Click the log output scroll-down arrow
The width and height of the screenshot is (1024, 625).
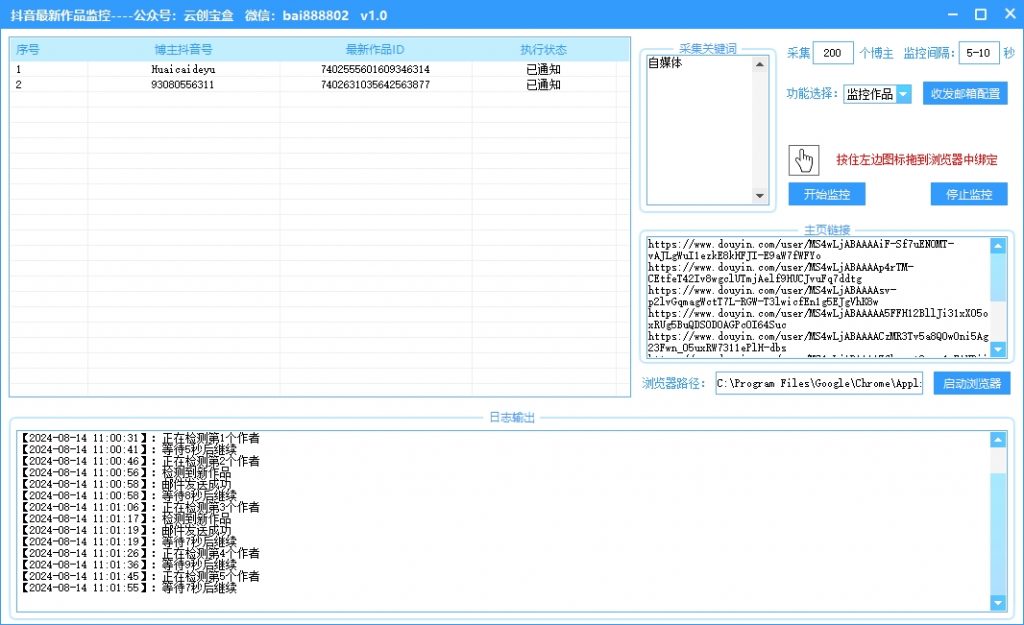tap(997, 602)
